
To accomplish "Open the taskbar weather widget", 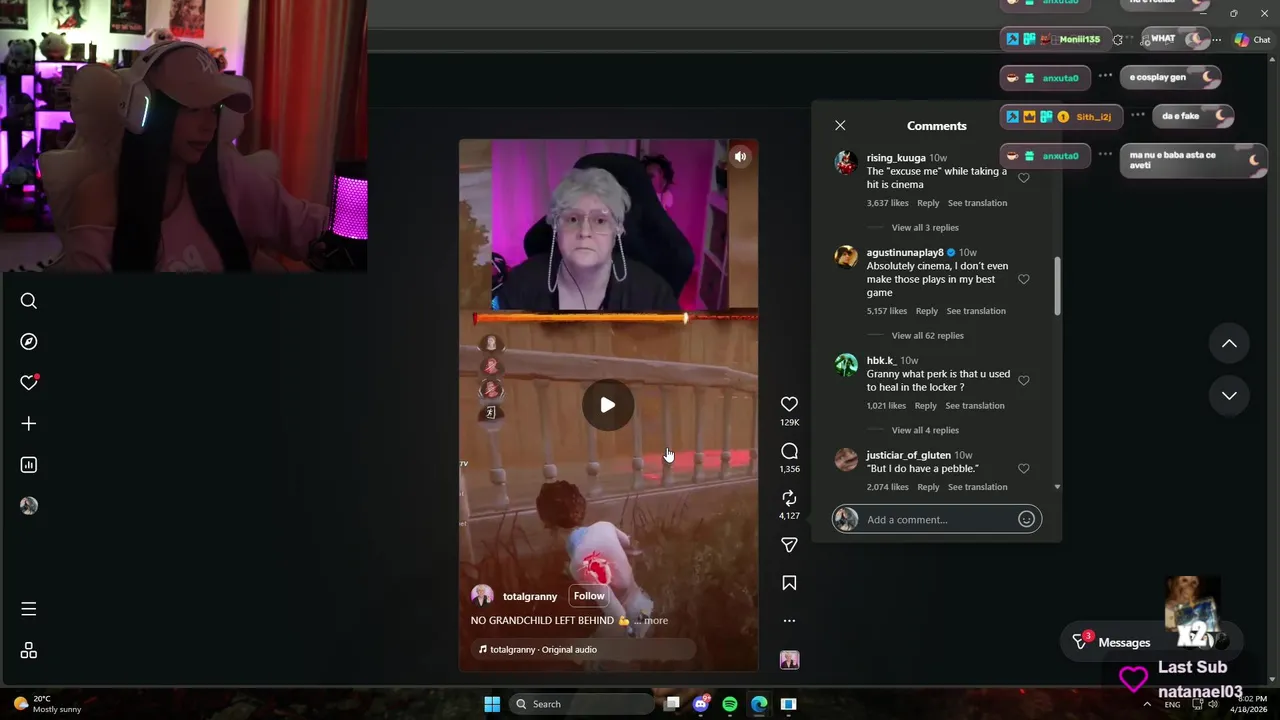I will [x=47, y=704].
